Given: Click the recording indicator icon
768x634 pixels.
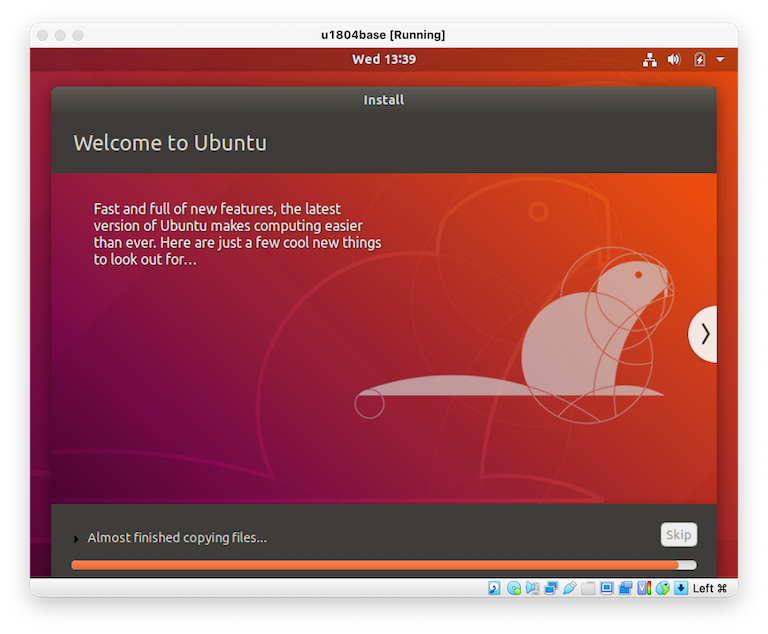Looking at the screenshot, I should coord(625,588).
